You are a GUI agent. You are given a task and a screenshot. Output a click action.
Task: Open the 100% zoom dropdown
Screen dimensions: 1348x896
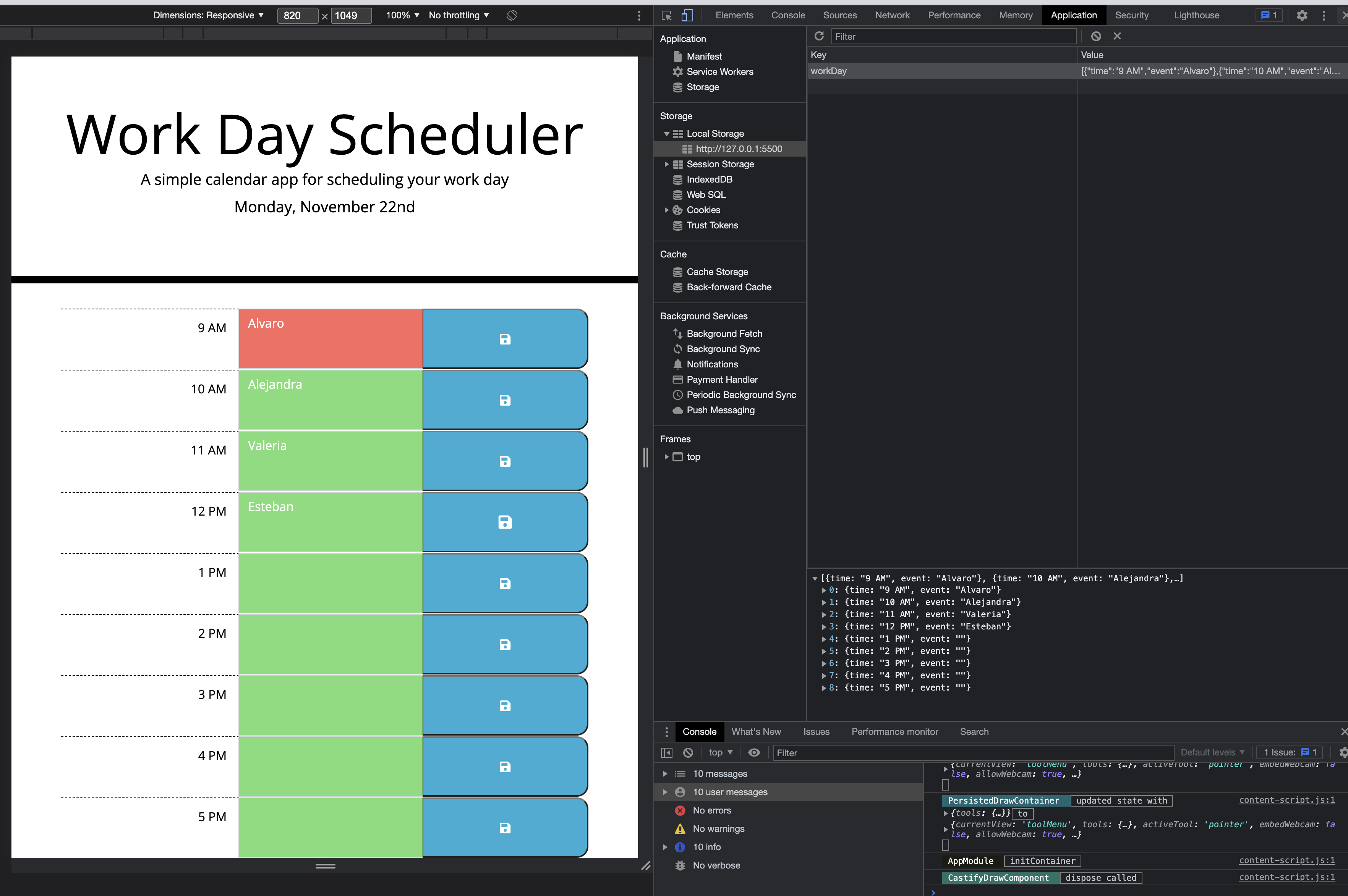(402, 15)
